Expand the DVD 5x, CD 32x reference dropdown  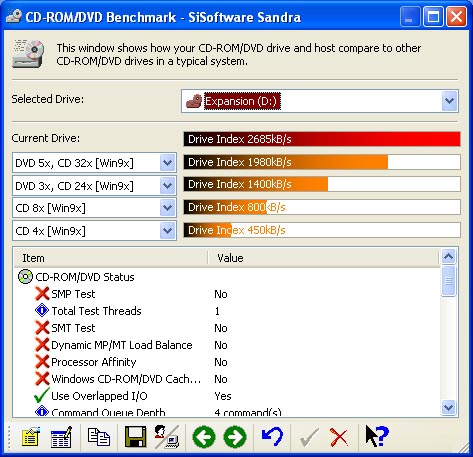coord(167,163)
